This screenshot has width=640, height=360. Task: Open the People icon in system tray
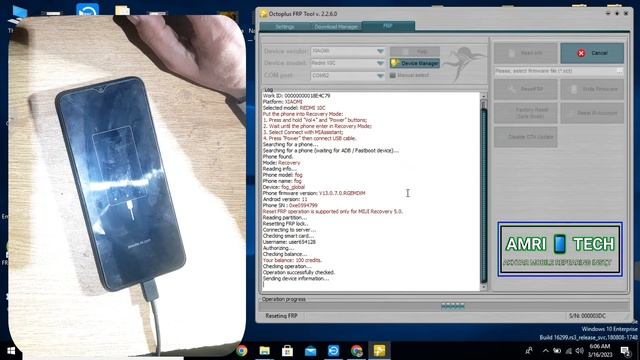pyautogui.click(x=529, y=351)
